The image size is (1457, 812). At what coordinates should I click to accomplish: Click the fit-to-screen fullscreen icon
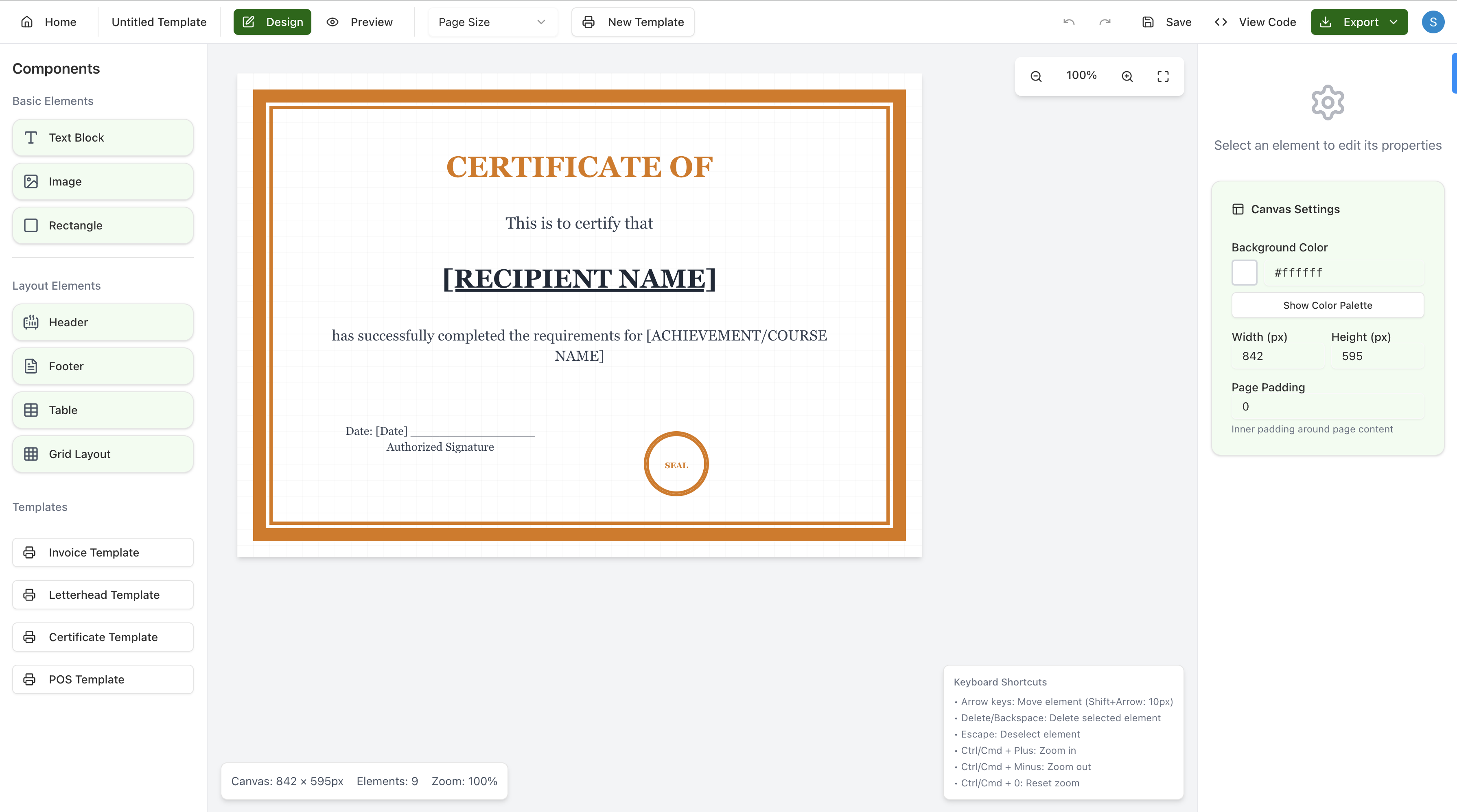tap(1163, 76)
